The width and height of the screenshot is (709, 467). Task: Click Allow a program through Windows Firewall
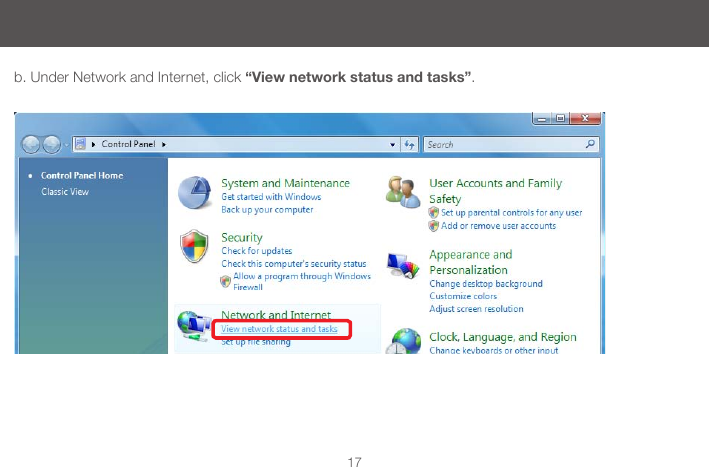pos(302,281)
